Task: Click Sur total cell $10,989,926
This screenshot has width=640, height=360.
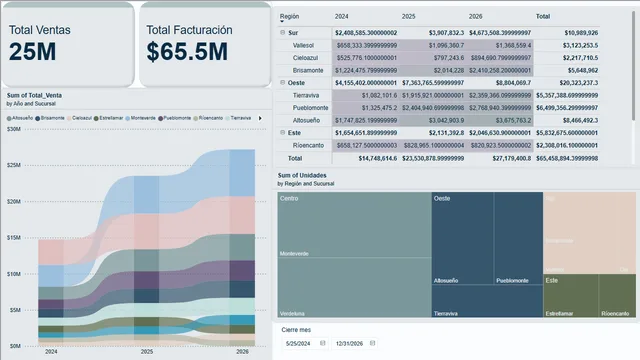Action: (581, 33)
